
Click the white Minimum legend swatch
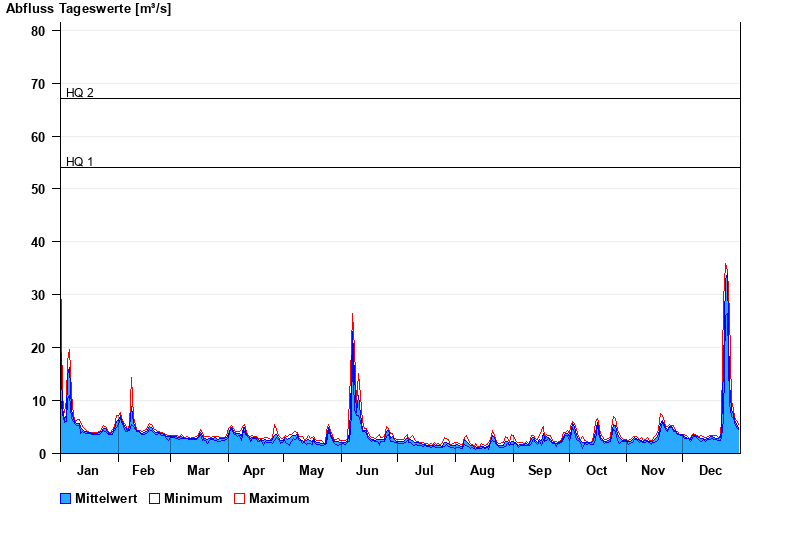click(x=154, y=498)
